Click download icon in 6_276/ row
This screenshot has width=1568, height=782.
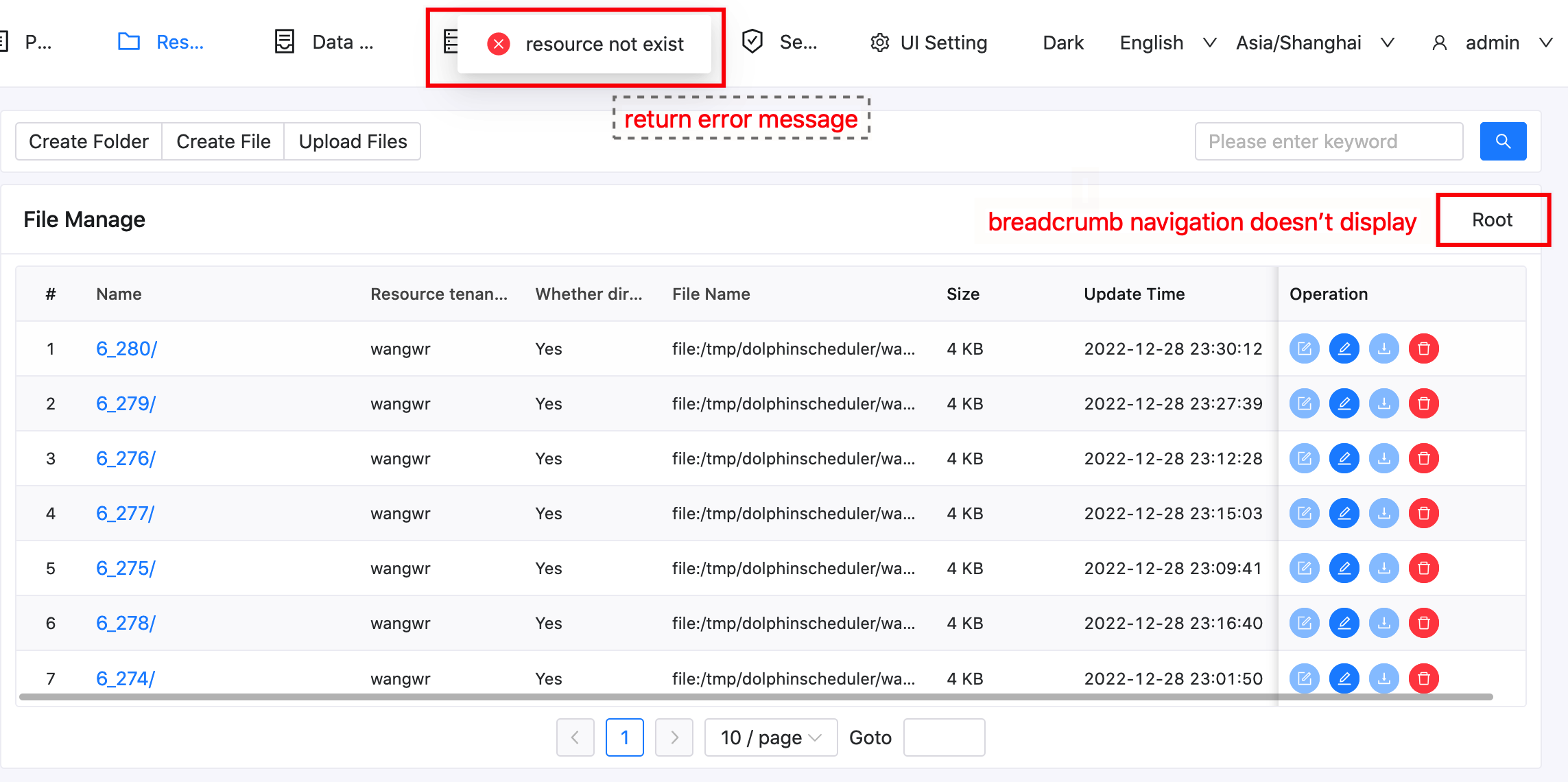1383,458
